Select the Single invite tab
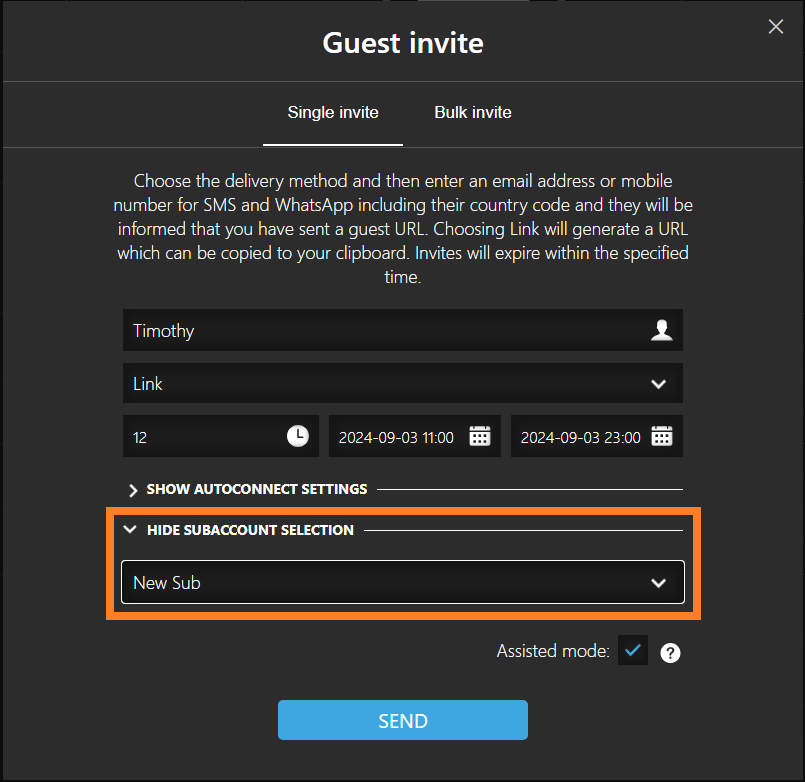The image size is (805, 782). click(x=332, y=113)
